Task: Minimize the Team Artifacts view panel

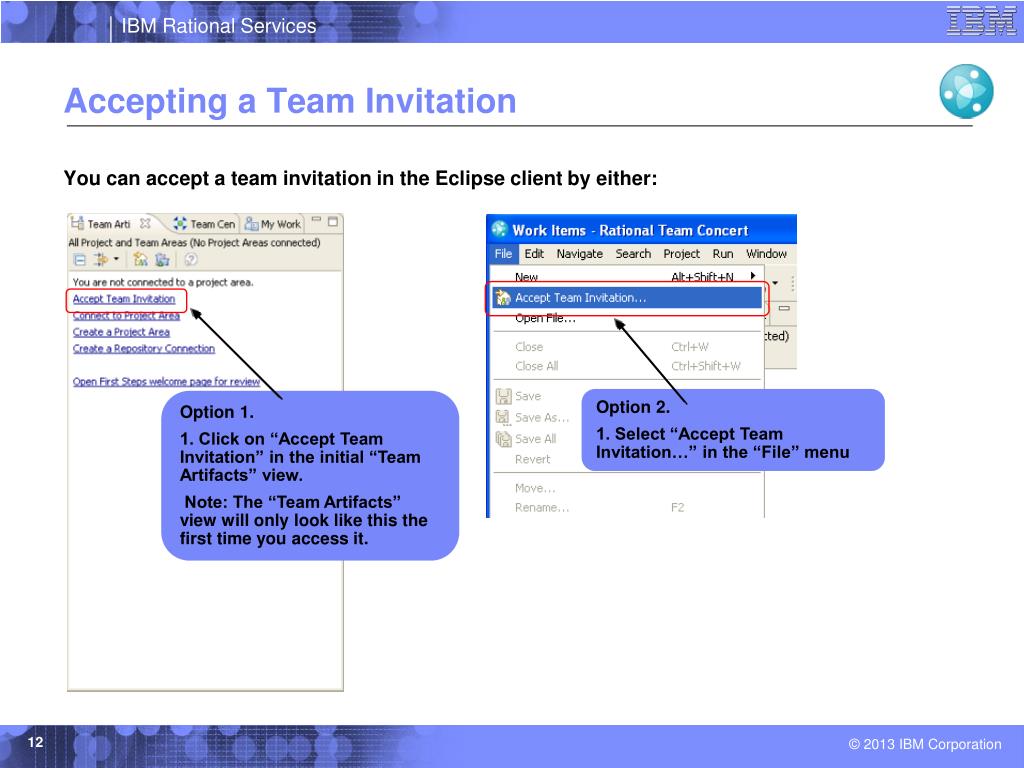Action: point(316,221)
